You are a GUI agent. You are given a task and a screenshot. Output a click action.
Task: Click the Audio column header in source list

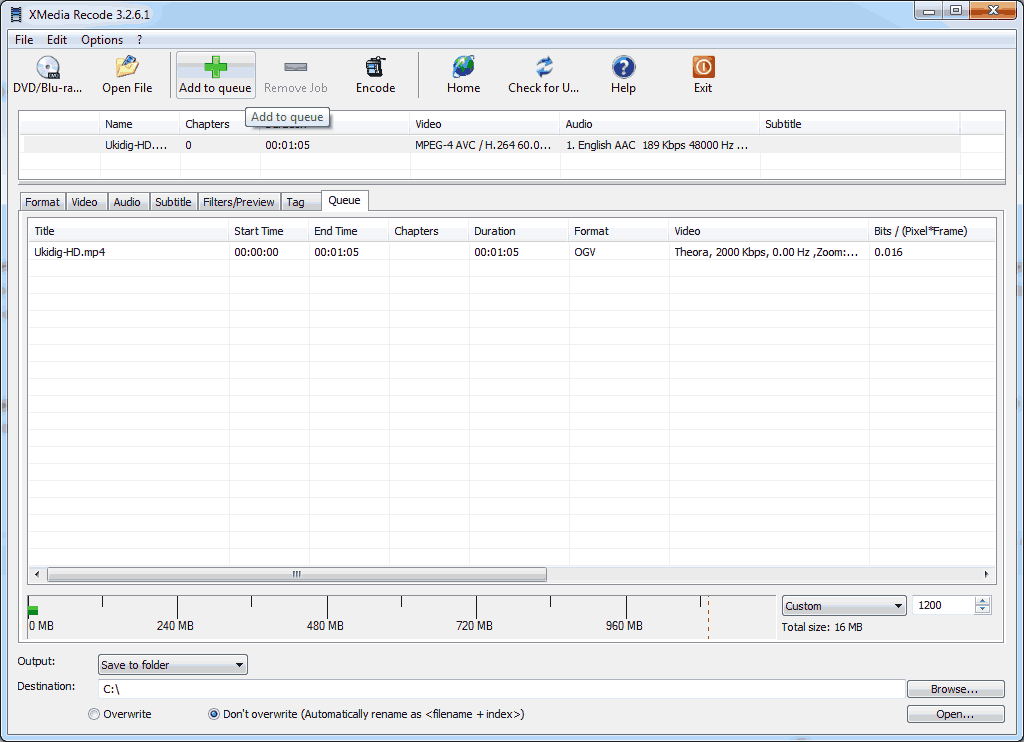click(x=660, y=124)
